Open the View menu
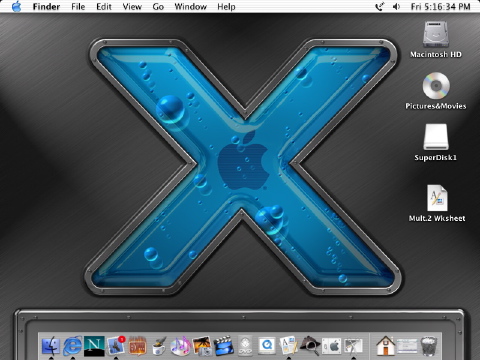The height and width of the screenshot is (360, 480). (132, 7)
